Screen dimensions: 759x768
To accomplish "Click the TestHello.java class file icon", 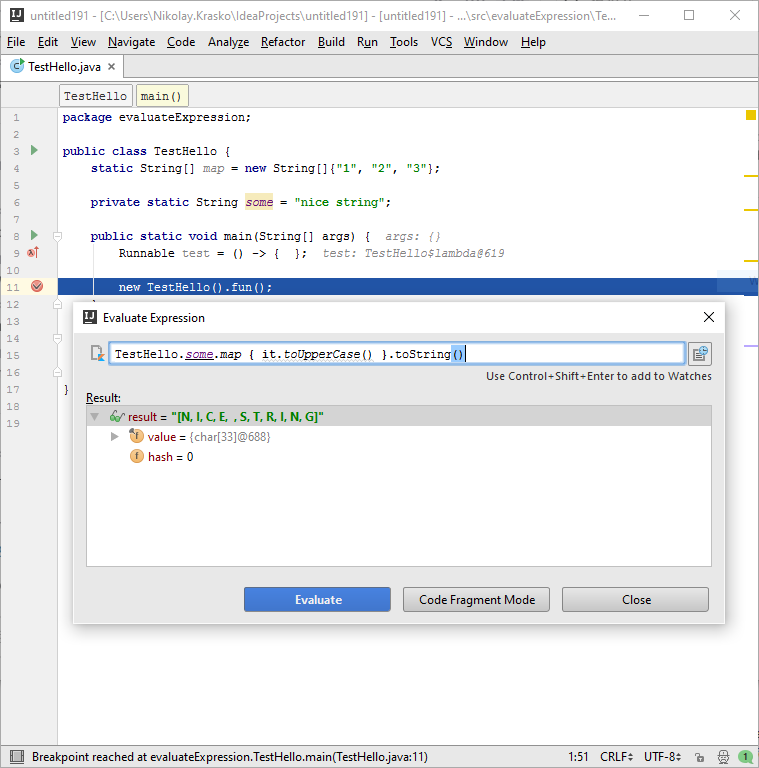I will click(17, 66).
